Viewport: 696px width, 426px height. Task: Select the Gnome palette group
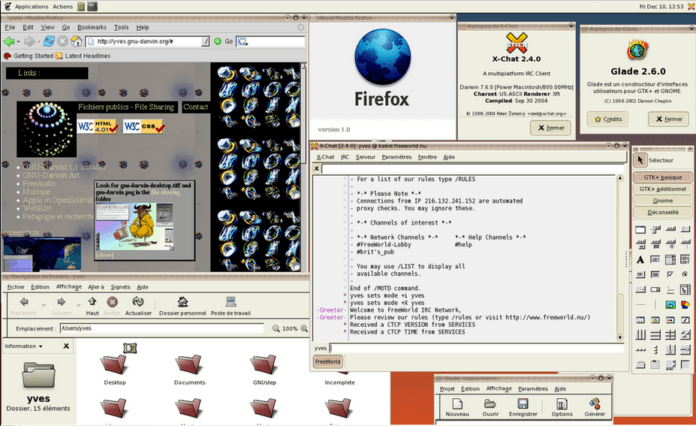(663, 201)
